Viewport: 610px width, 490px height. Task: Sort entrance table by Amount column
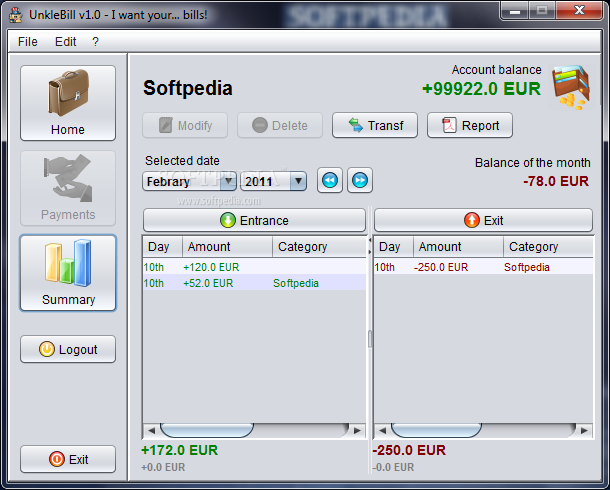(x=227, y=247)
